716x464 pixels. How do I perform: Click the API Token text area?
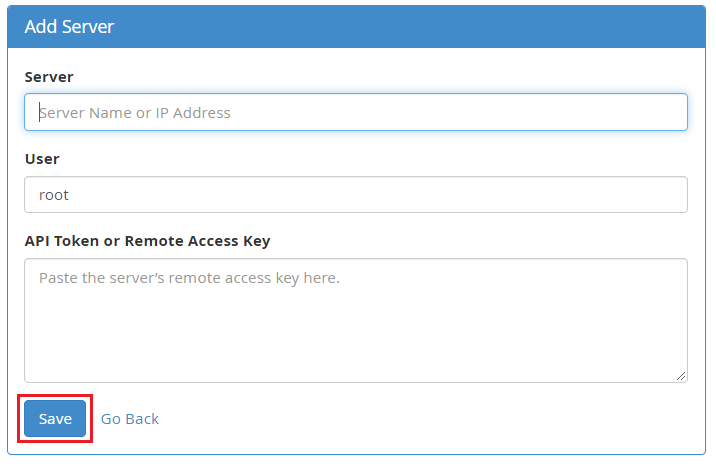(355, 320)
